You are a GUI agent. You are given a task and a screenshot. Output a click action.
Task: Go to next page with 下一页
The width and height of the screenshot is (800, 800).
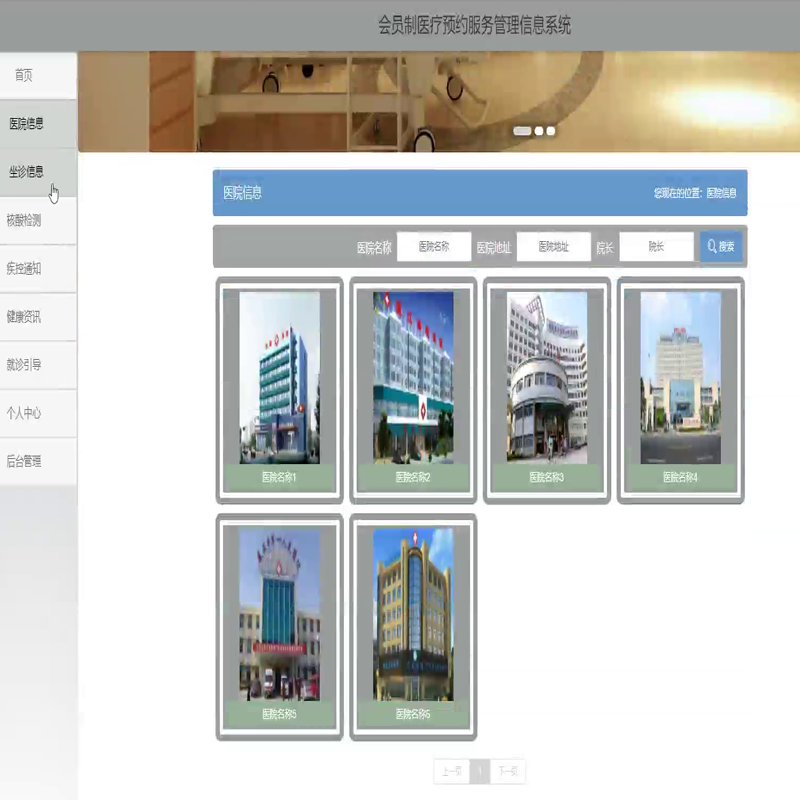pyautogui.click(x=508, y=771)
